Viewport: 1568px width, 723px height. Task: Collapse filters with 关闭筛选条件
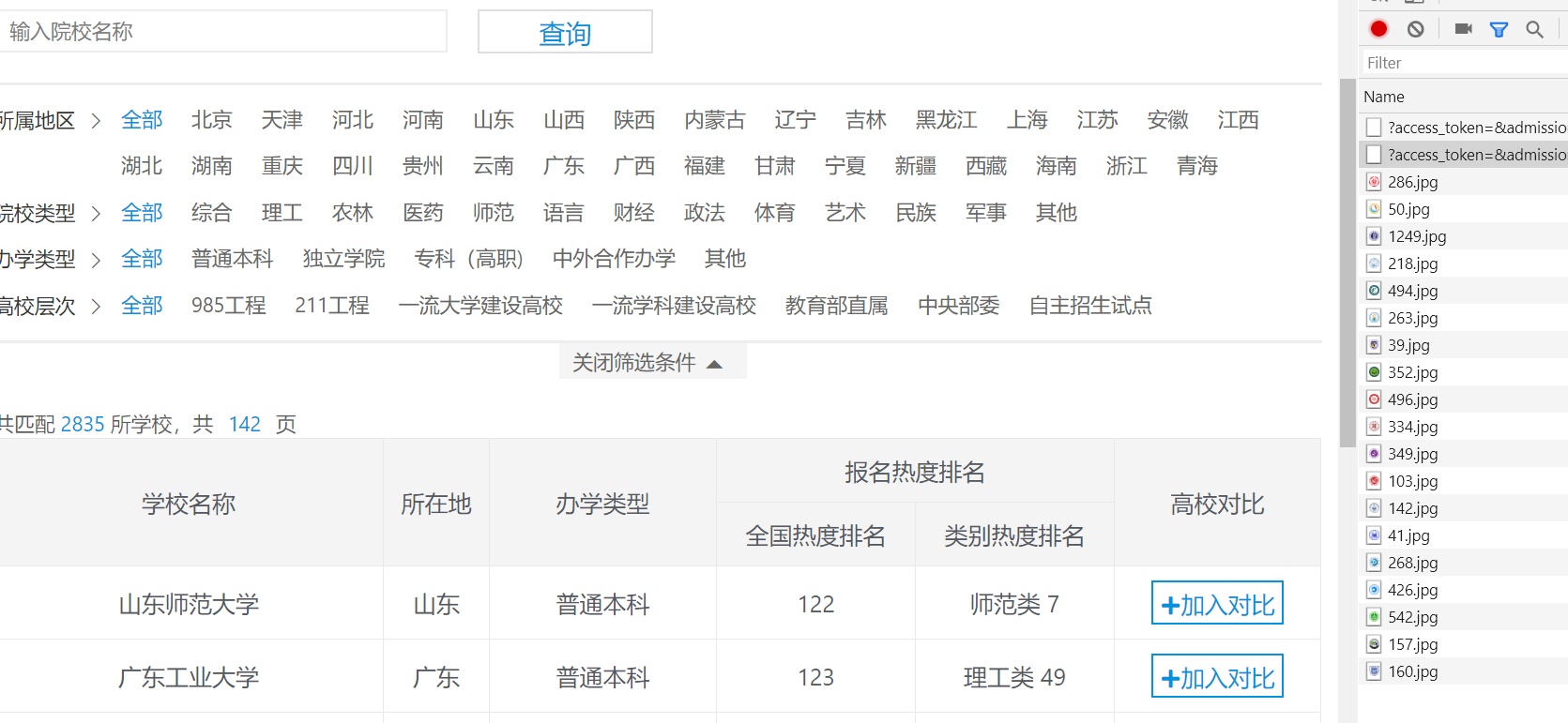tap(652, 362)
